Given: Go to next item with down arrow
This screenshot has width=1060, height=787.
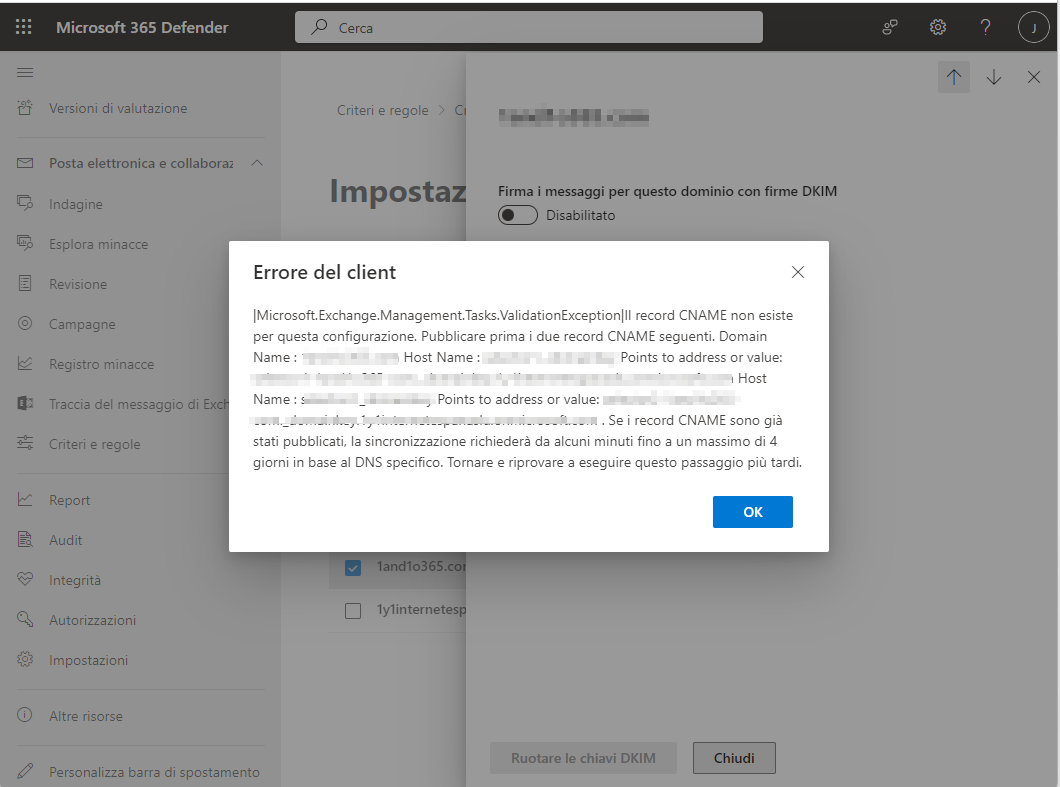Looking at the screenshot, I should pos(994,77).
